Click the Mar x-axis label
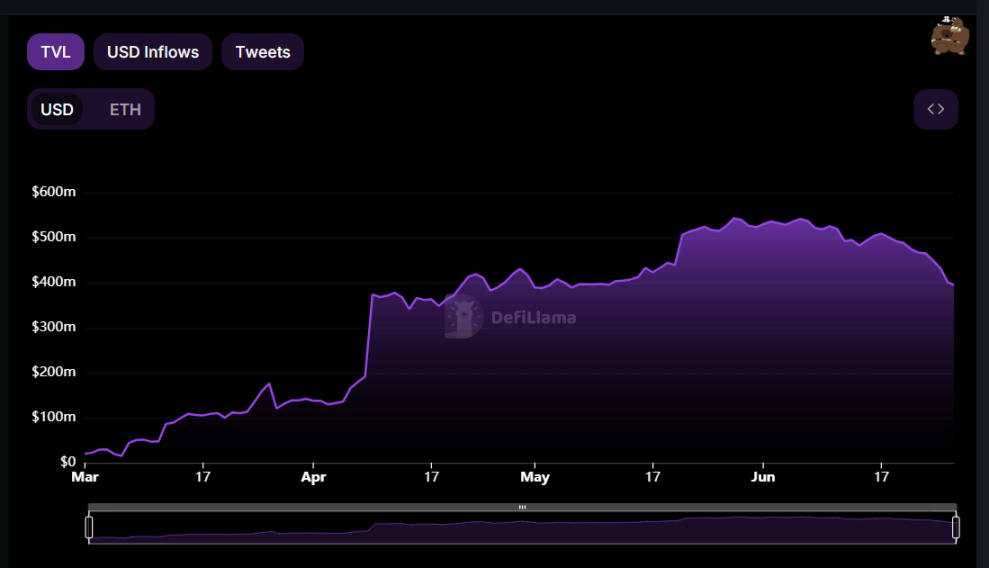 point(85,477)
